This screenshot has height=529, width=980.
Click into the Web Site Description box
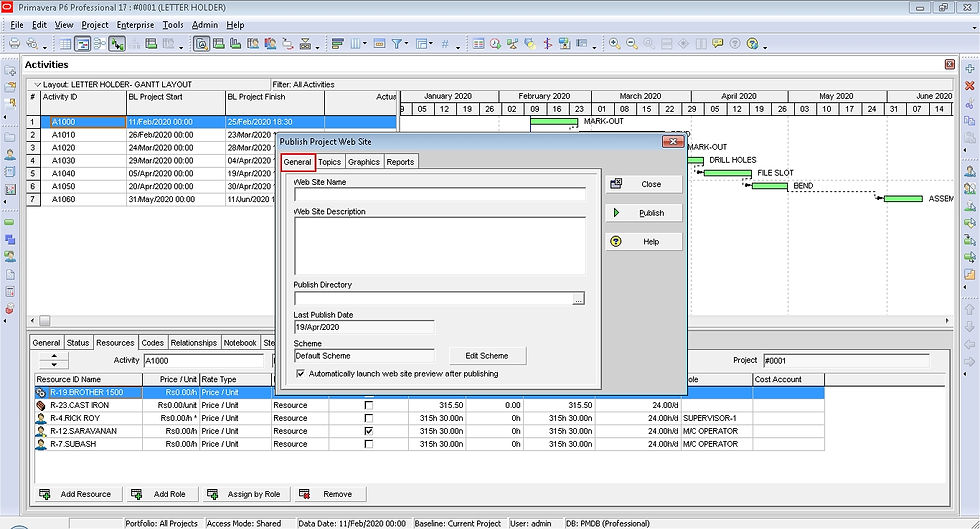pyautogui.click(x=439, y=245)
